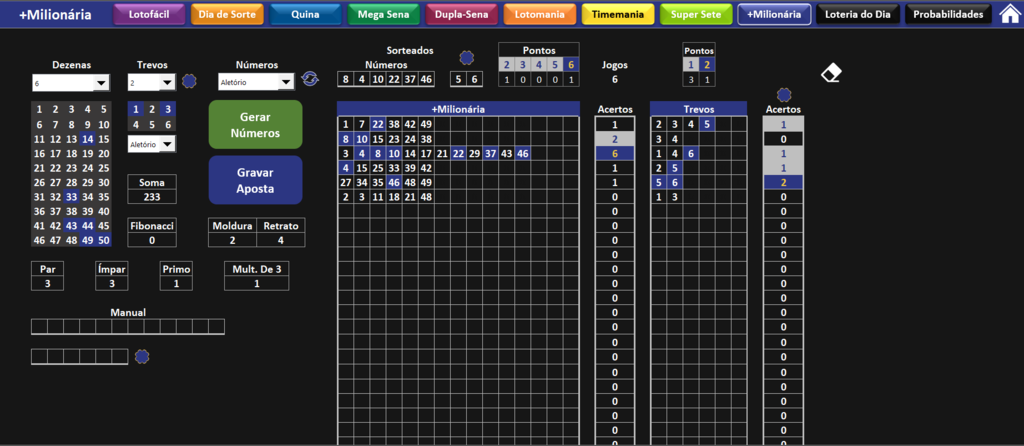
Task: Click the clover icon beside the lower Manual field
Action: [142, 357]
